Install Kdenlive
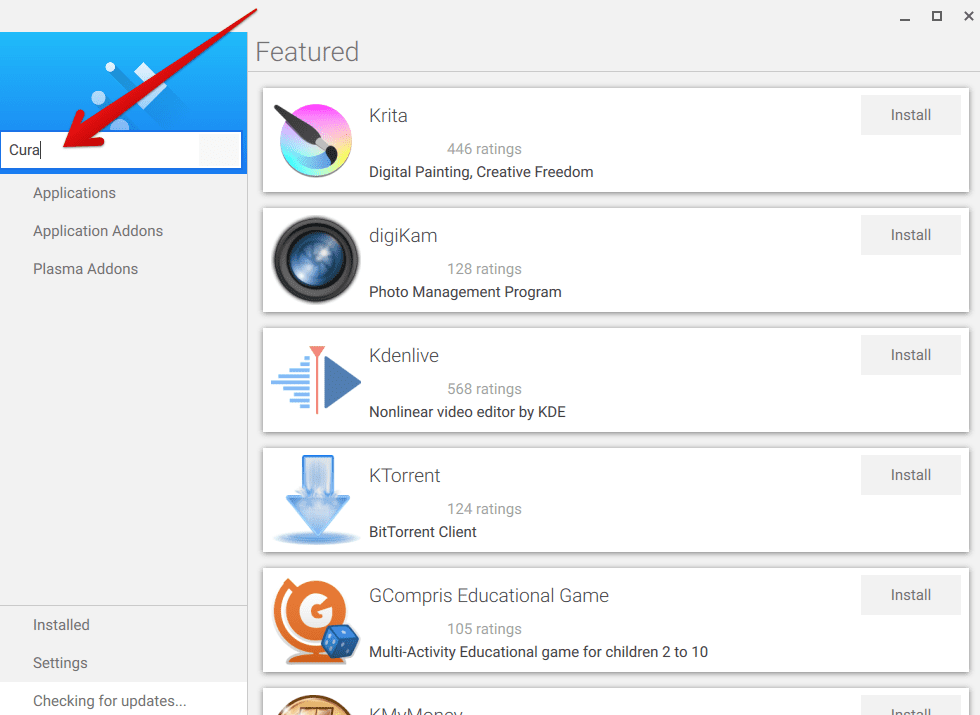The width and height of the screenshot is (980, 715). (x=911, y=355)
